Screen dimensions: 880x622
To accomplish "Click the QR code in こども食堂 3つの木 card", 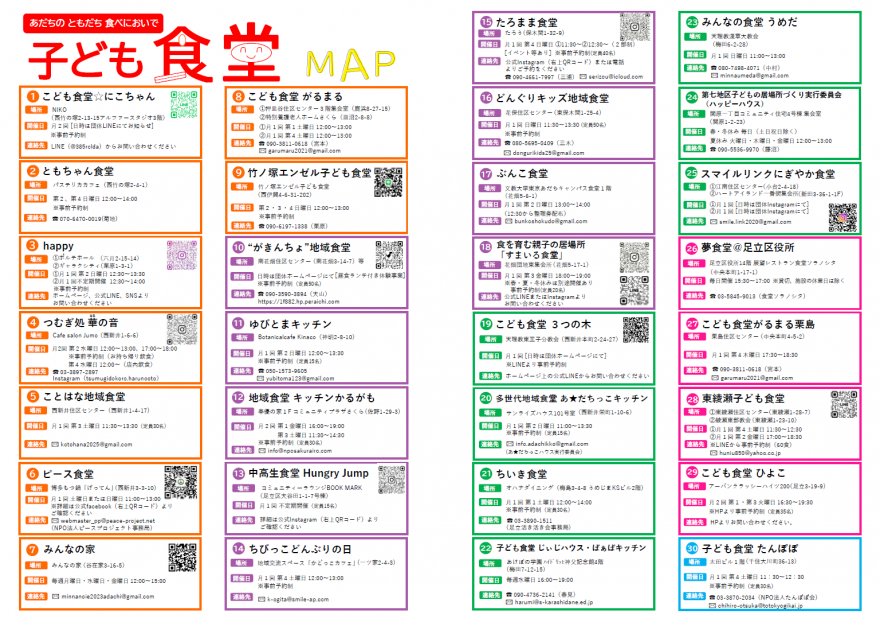I will pyautogui.click(x=636, y=330).
